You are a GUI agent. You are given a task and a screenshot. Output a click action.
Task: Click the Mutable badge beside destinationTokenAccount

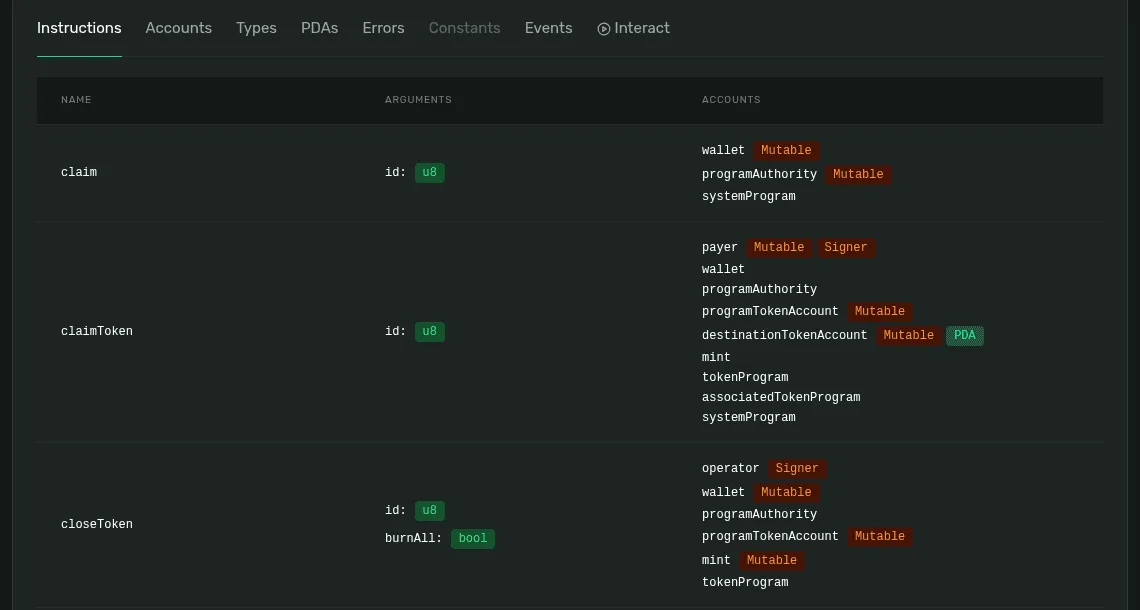point(909,335)
